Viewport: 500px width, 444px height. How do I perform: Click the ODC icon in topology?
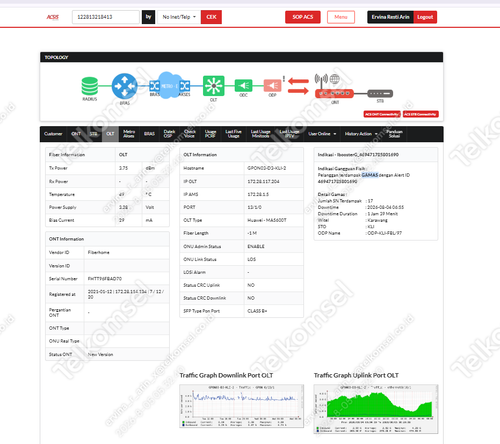pyautogui.click(x=243, y=86)
